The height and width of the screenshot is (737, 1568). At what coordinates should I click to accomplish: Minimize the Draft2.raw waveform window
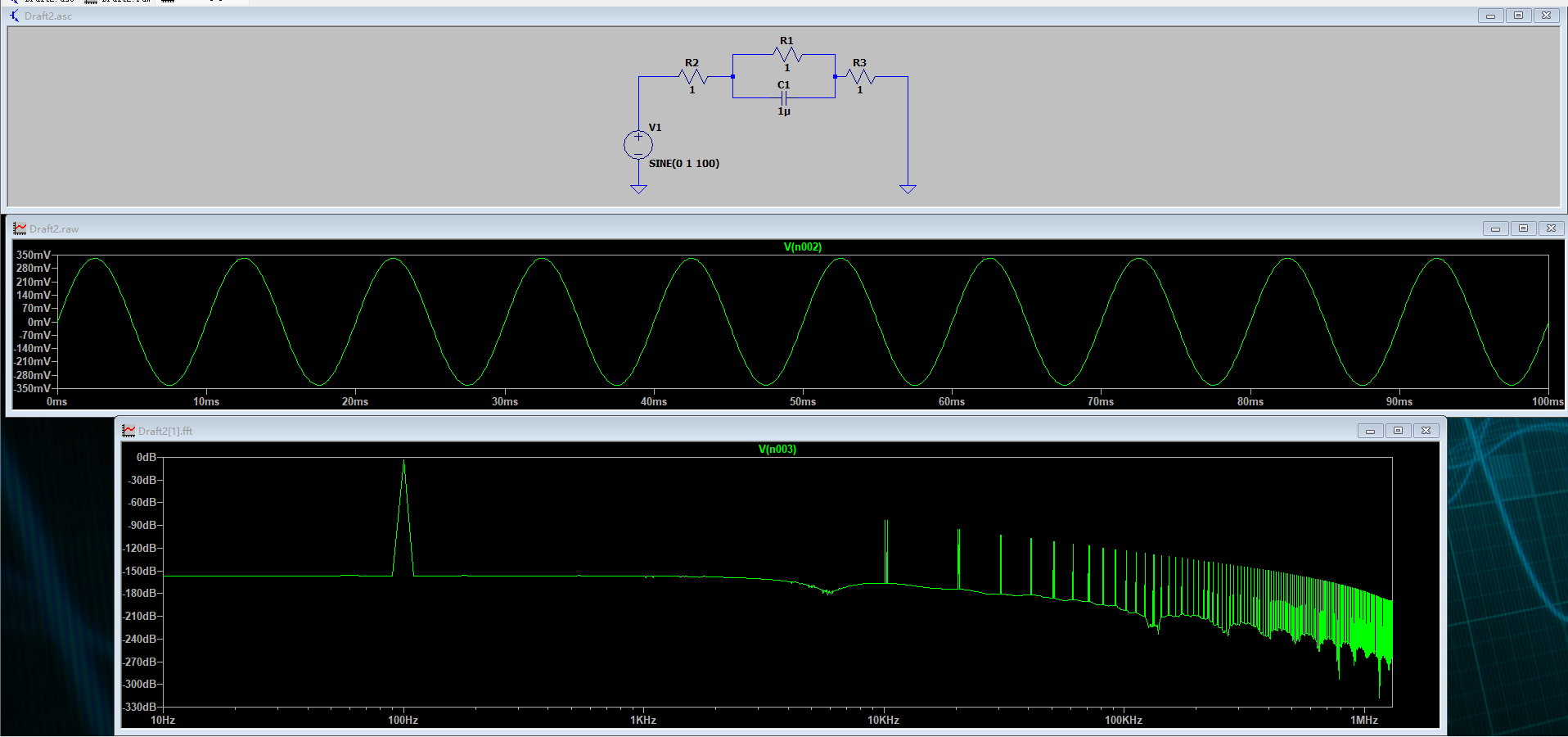pyautogui.click(x=1495, y=228)
